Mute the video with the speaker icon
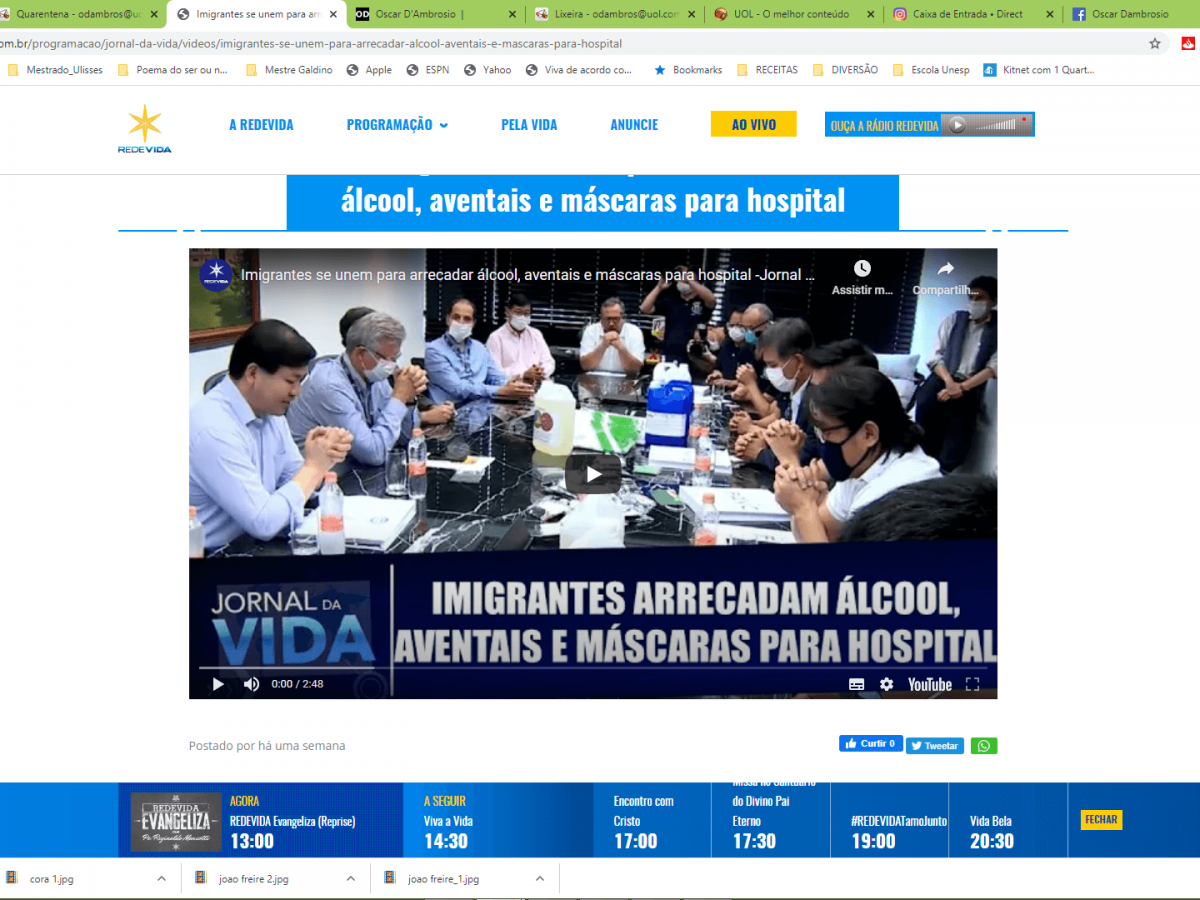The height and width of the screenshot is (900, 1200). [251, 684]
